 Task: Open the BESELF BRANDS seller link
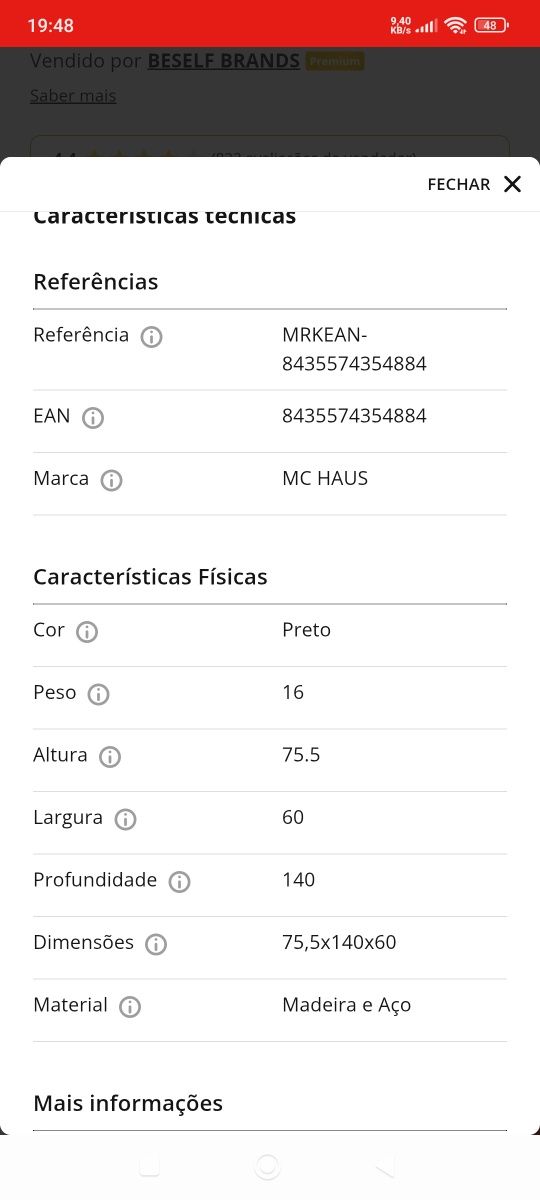point(224,61)
